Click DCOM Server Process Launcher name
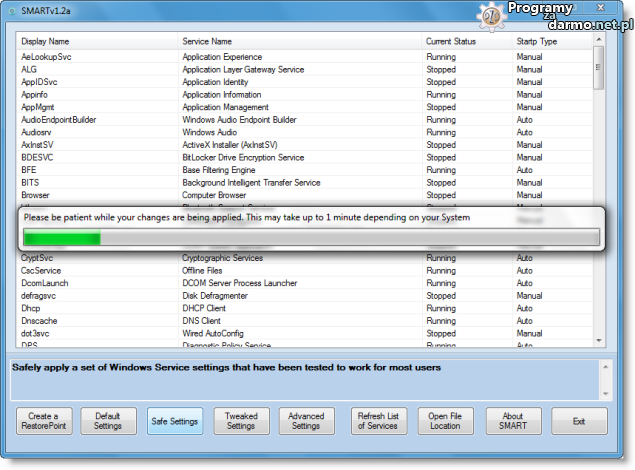Viewport: 635px width, 470px height. pyautogui.click(x=239, y=283)
